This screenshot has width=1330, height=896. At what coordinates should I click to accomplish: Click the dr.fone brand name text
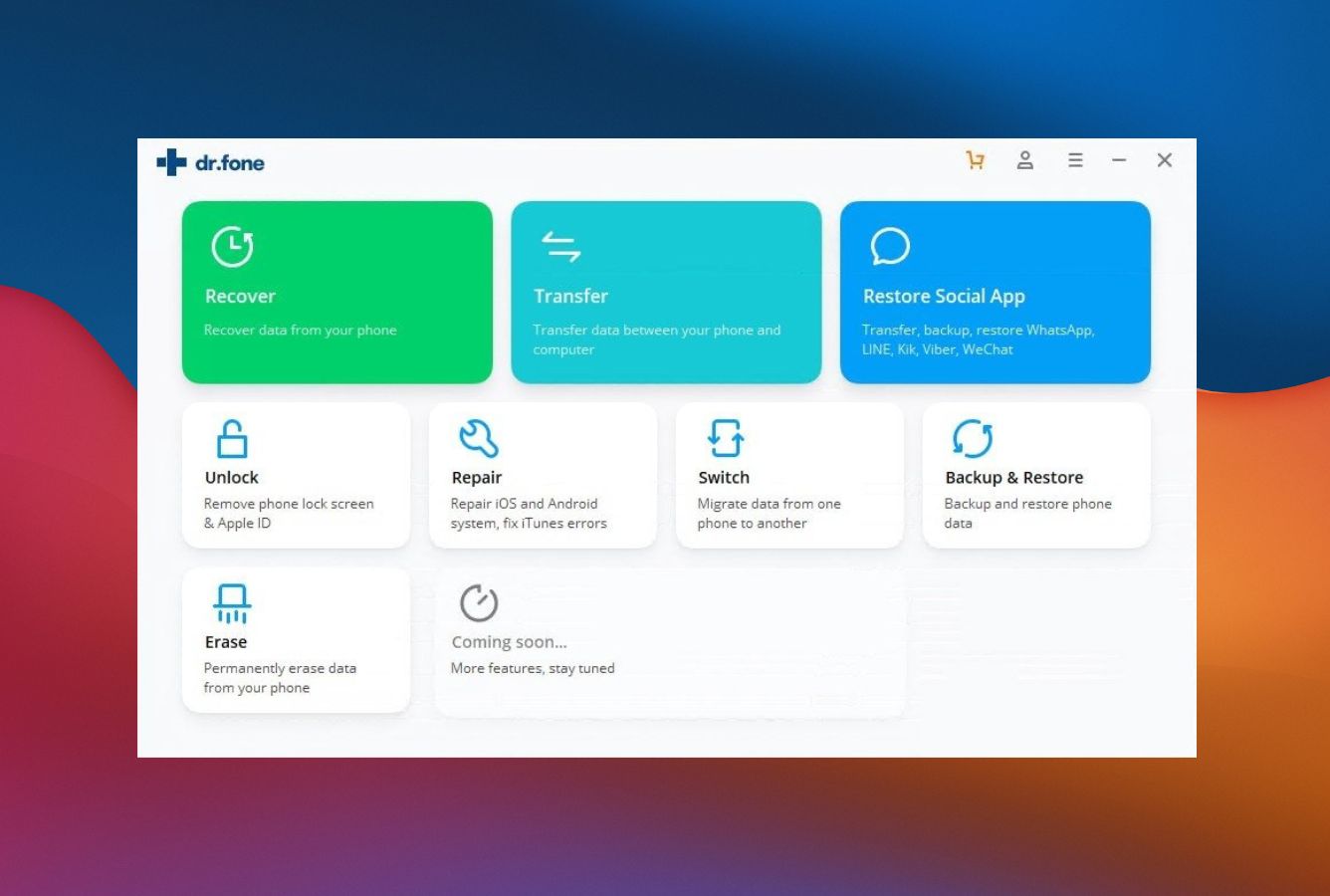click(x=230, y=163)
